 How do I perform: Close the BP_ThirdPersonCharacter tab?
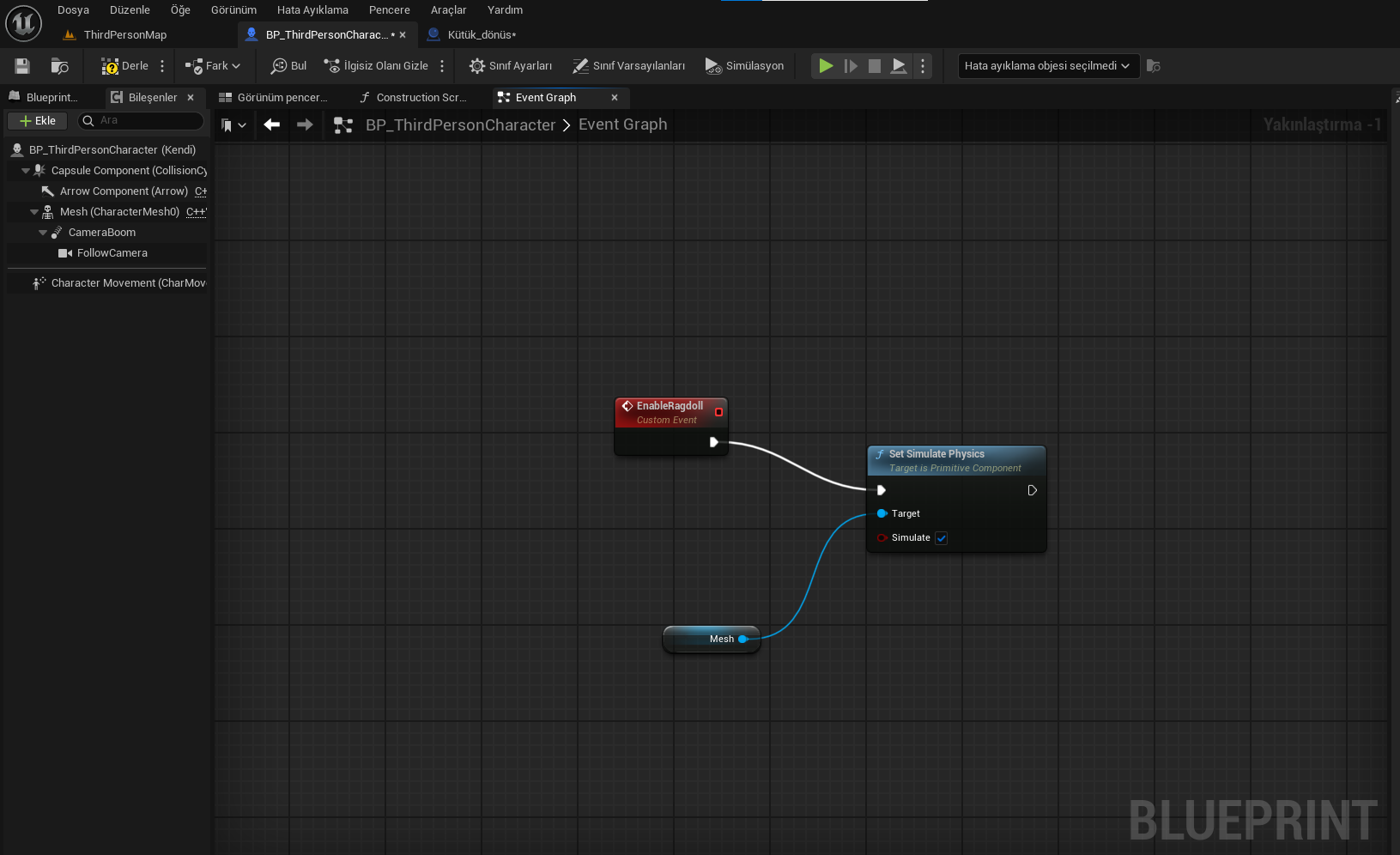pyautogui.click(x=403, y=35)
